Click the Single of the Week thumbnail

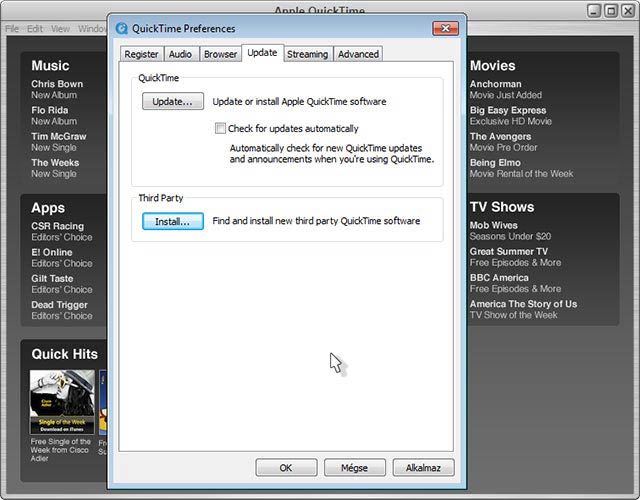(62, 402)
